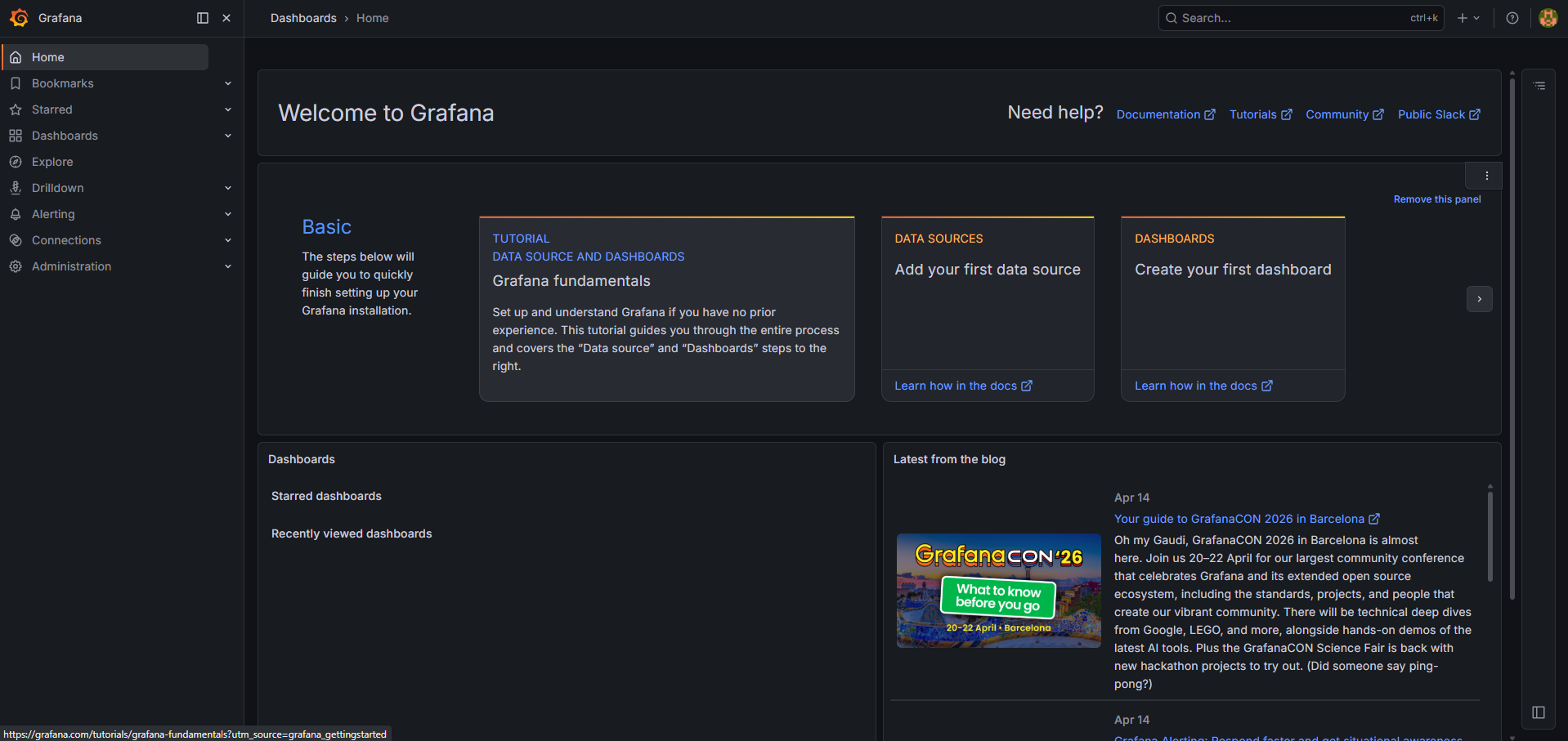Viewport: 1568px width, 741px height.
Task: Toggle the navigation sidebar collapsed
Action: [x=202, y=17]
